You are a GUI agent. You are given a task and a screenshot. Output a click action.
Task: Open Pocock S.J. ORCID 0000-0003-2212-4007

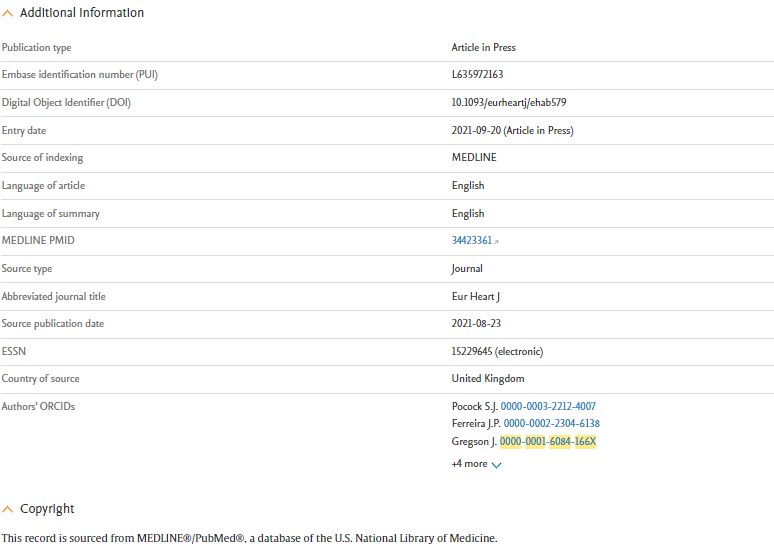[x=548, y=407]
